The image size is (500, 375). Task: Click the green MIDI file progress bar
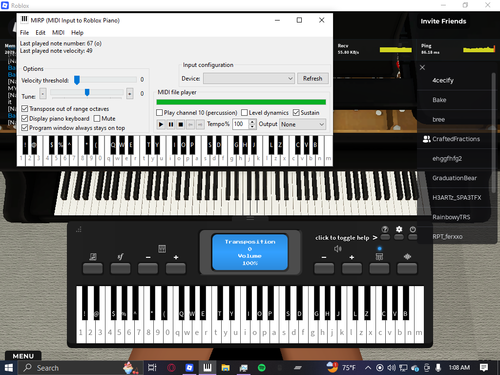pos(241,102)
